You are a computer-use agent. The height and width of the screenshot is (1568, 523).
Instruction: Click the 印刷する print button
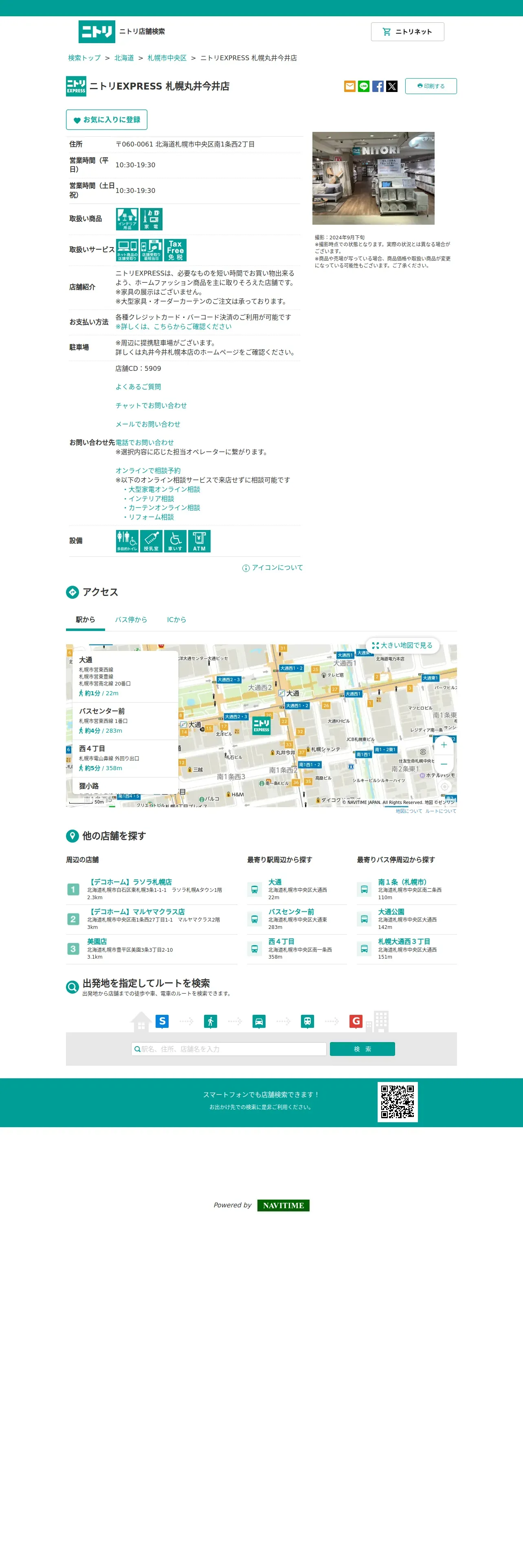coord(431,86)
